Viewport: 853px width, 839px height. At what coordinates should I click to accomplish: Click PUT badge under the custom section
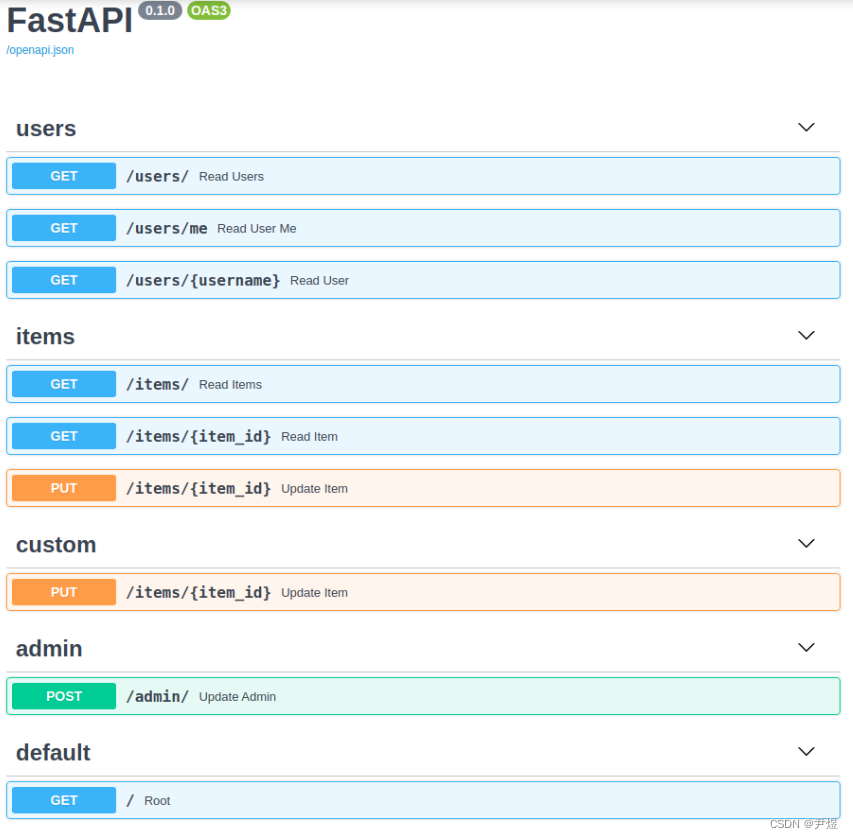coord(64,592)
